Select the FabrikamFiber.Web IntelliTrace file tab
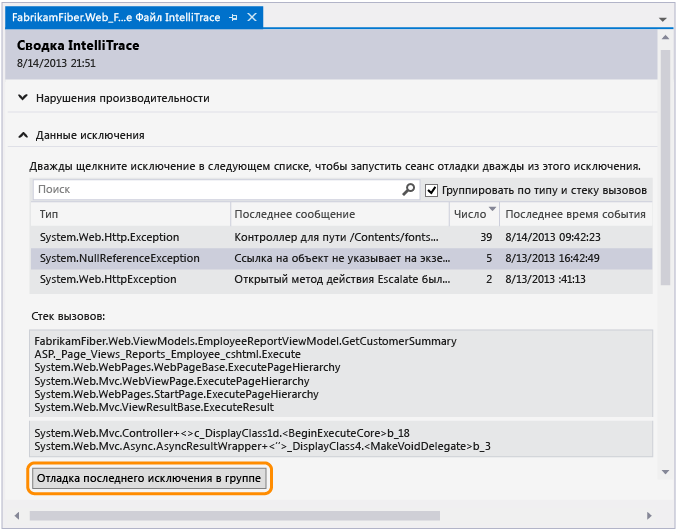 (x=116, y=17)
